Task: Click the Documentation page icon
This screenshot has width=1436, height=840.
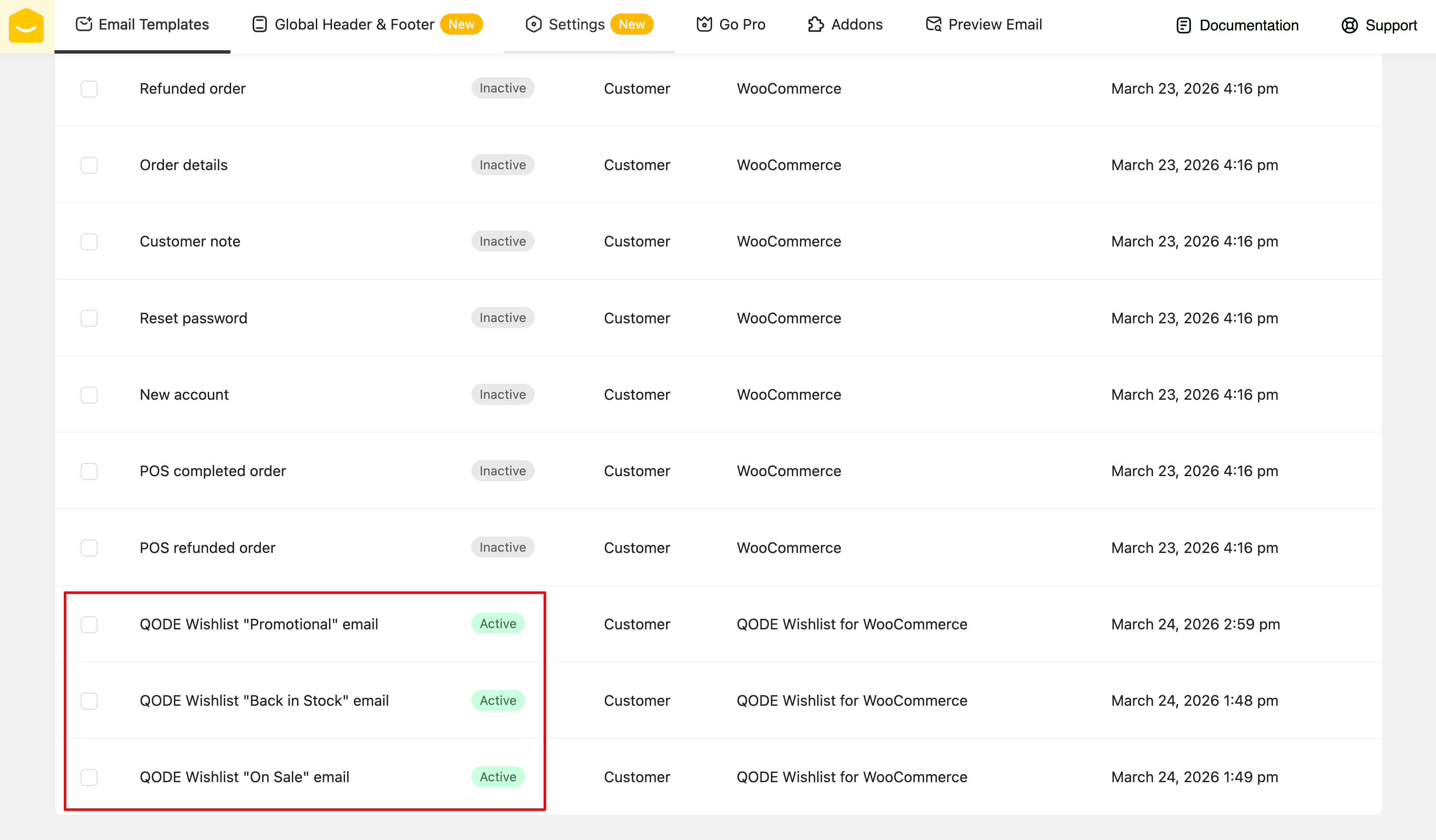Action: click(x=1183, y=25)
